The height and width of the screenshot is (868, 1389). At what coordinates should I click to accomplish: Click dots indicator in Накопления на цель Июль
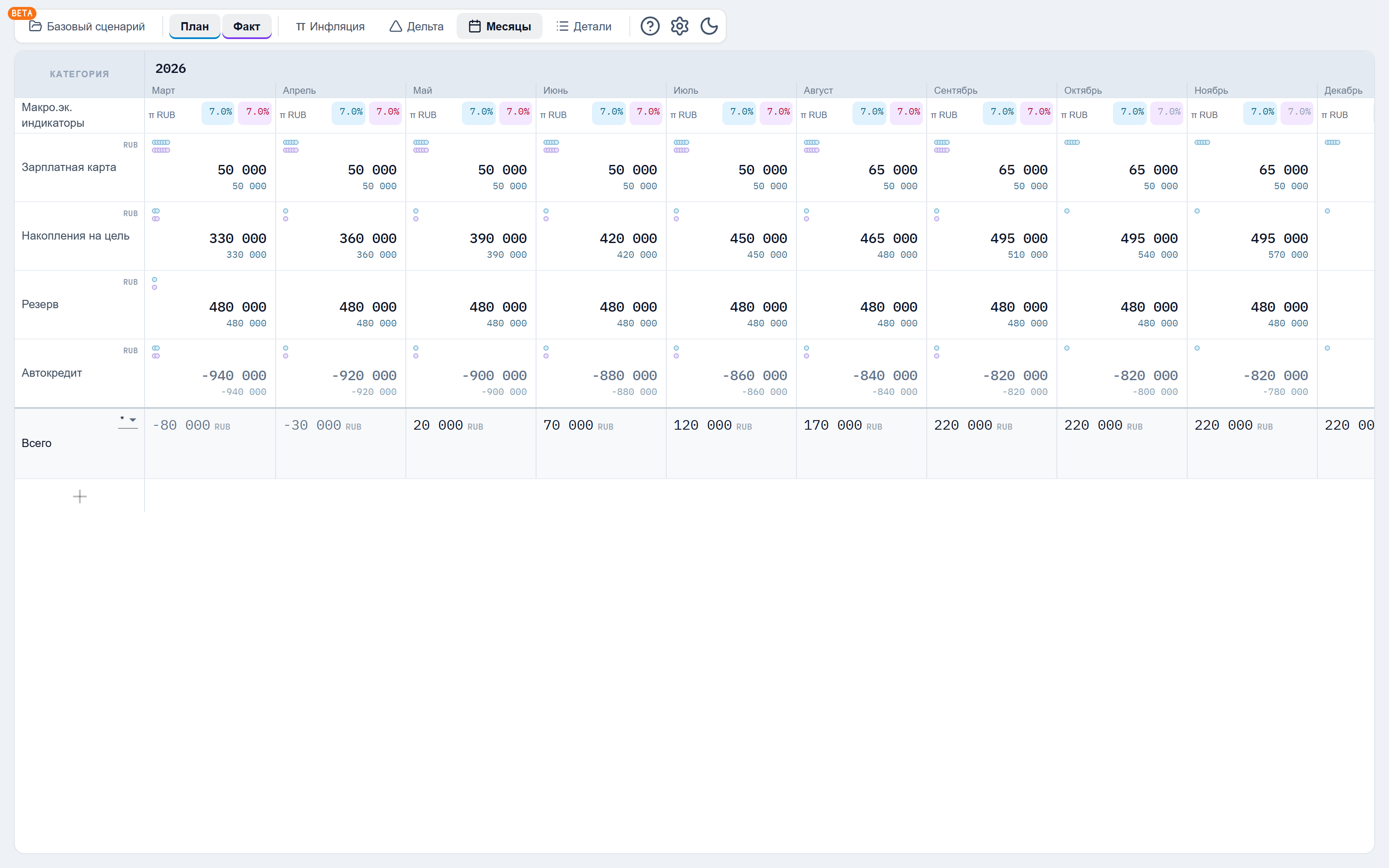(676, 215)
